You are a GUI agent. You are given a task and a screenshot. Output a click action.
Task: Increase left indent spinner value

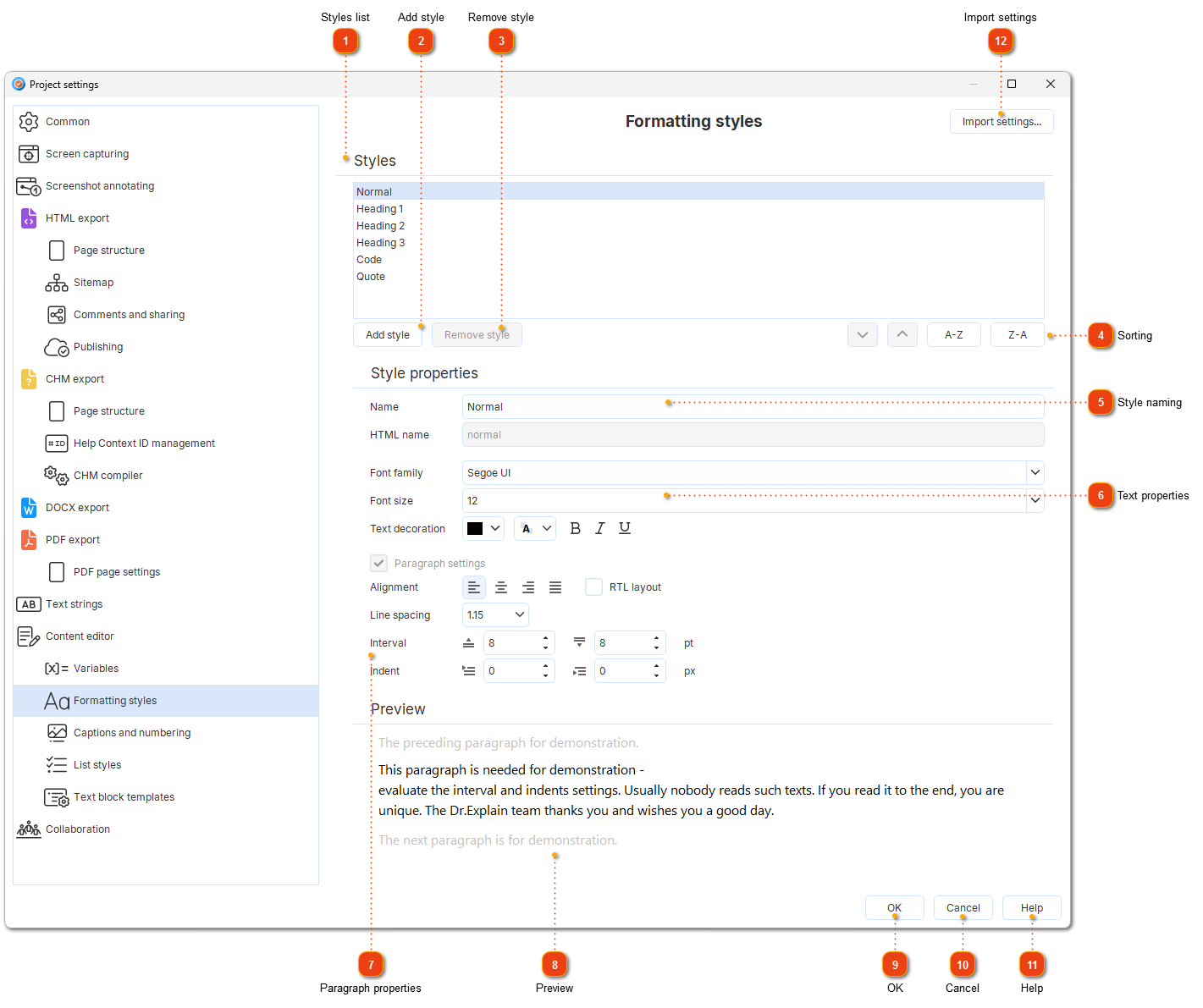pyautogui.click(x=546, y=666)
